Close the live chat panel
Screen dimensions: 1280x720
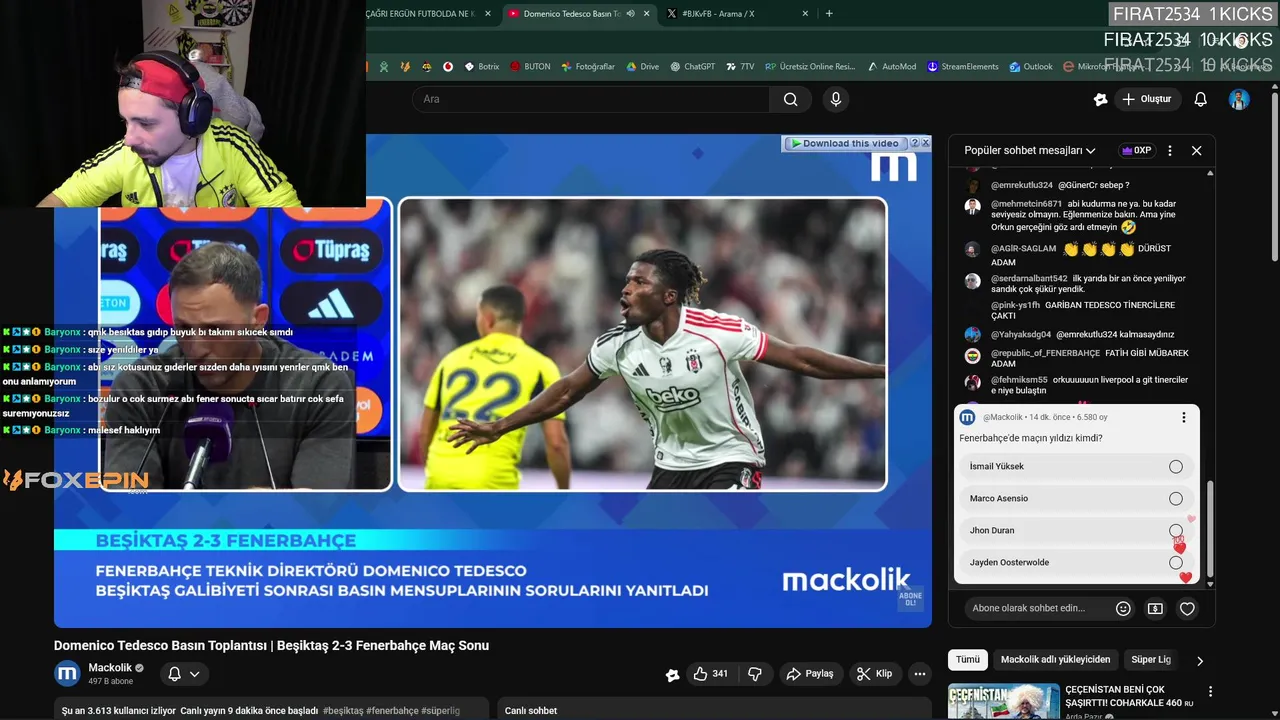click(x=1196, y=150)
